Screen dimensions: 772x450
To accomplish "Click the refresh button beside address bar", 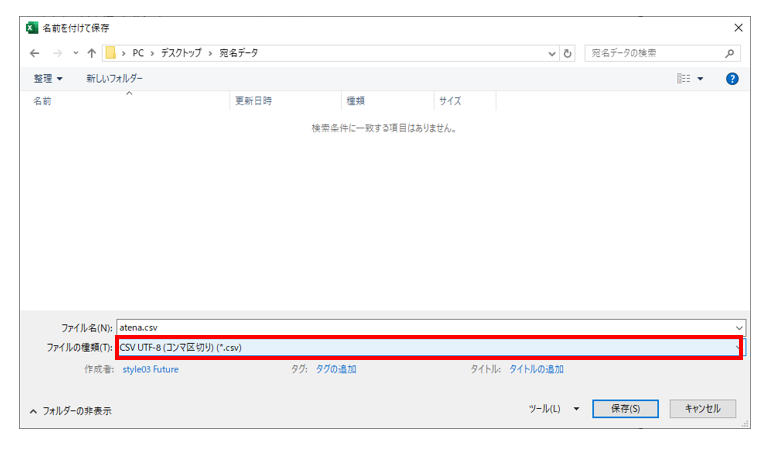I will click(568, 53).
